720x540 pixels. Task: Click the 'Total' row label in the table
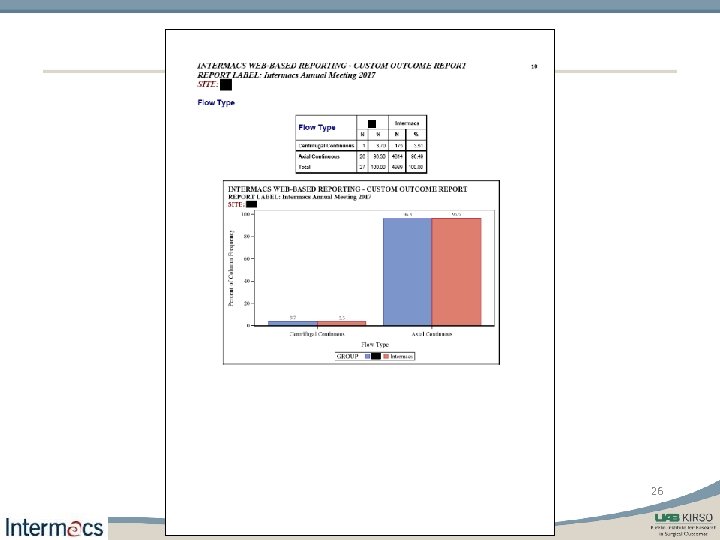pyautogui.click(x=304, y=167)
